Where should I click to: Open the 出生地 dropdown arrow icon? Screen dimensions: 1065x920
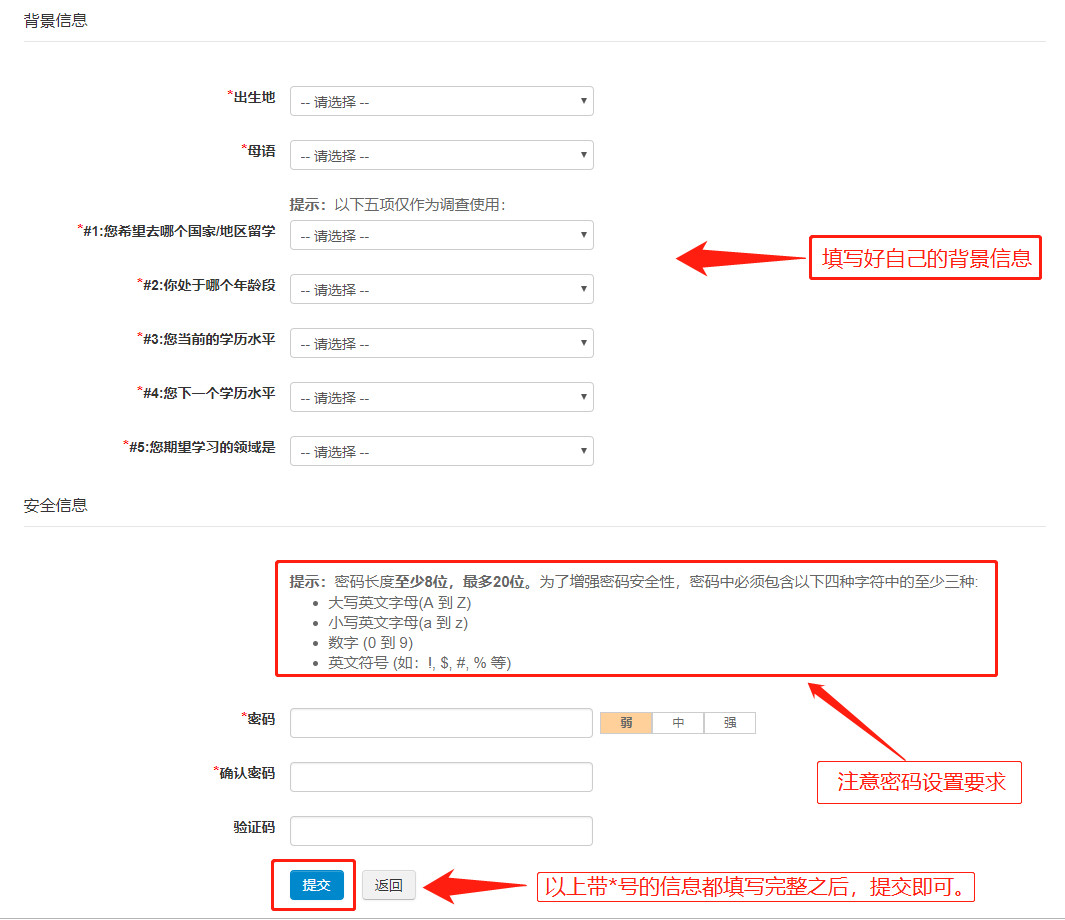click(x=581, y=101)
